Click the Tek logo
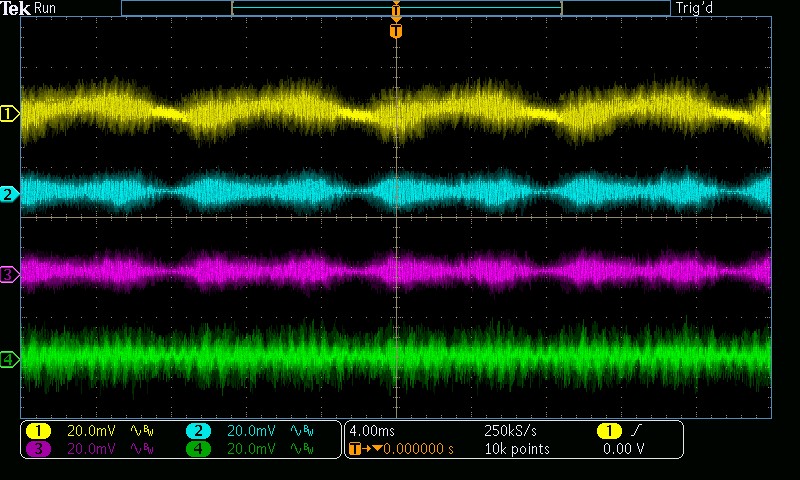This screenshot has height=480, width=800. click(15, 8)
